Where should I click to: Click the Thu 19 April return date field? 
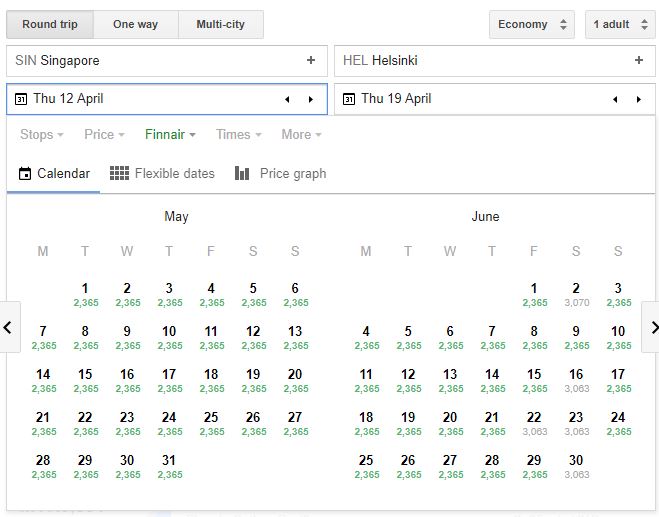point(470,99)
